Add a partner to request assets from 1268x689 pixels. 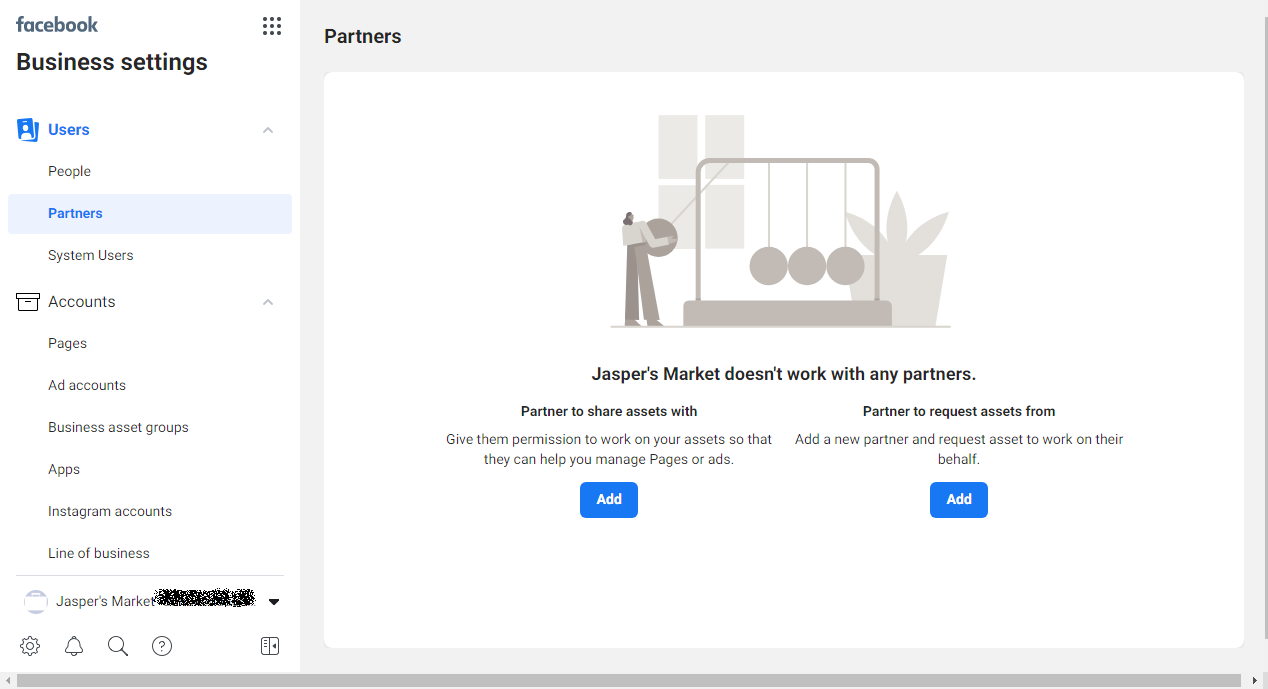pos(959,500)
